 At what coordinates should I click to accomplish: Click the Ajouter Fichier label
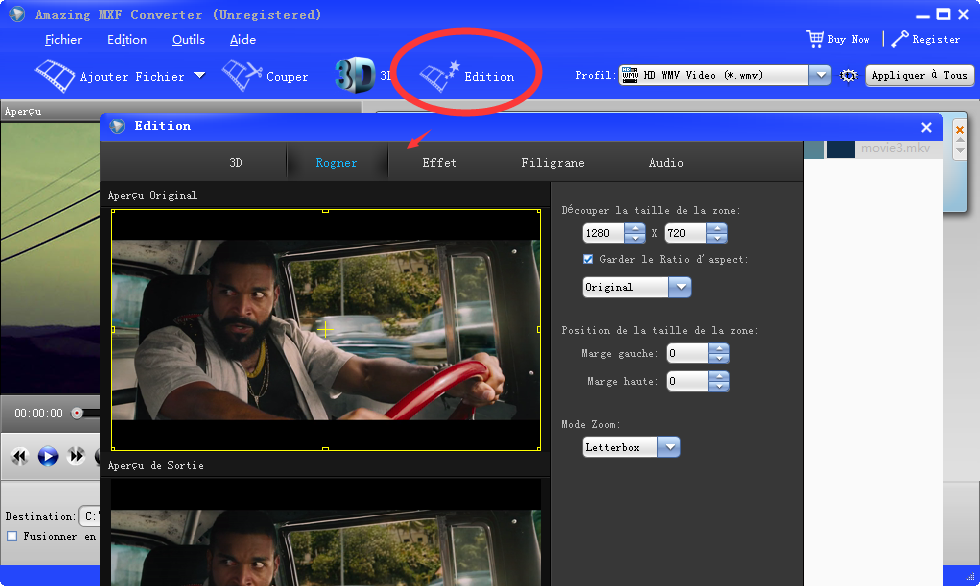point(132,77)
